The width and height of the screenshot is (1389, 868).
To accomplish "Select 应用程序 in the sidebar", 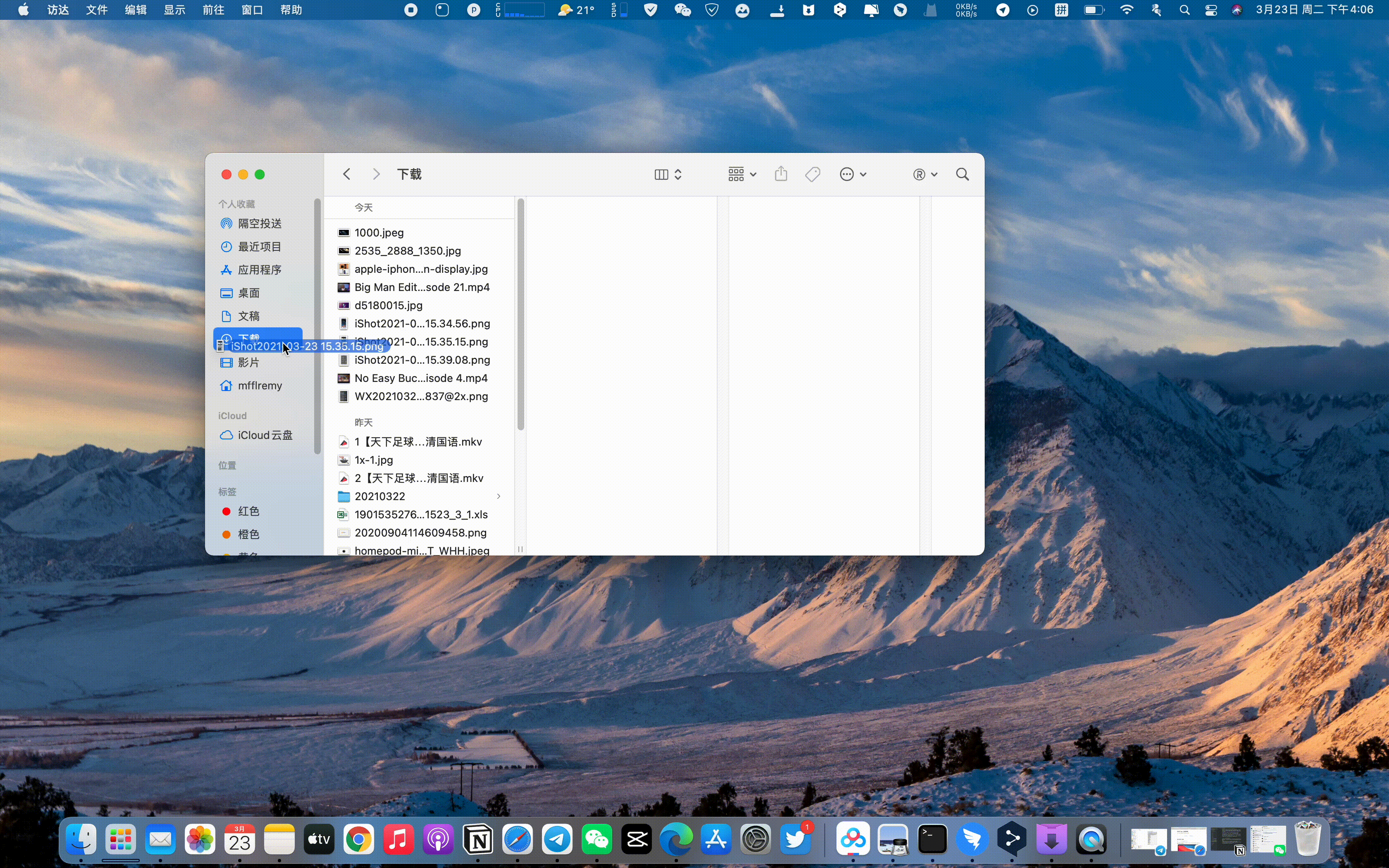I will (x=260, y=270).
